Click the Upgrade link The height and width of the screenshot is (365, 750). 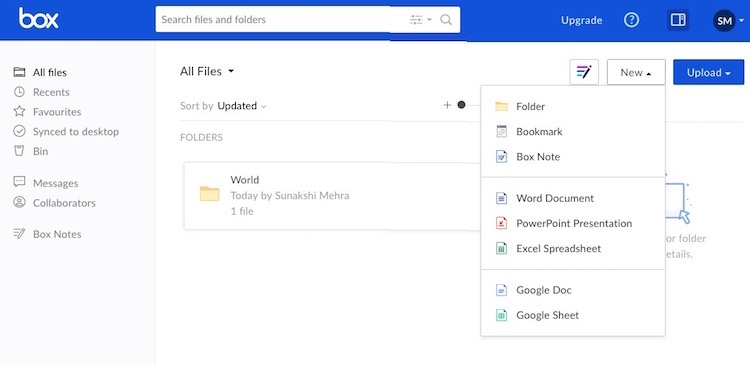(x=581, y=20)
